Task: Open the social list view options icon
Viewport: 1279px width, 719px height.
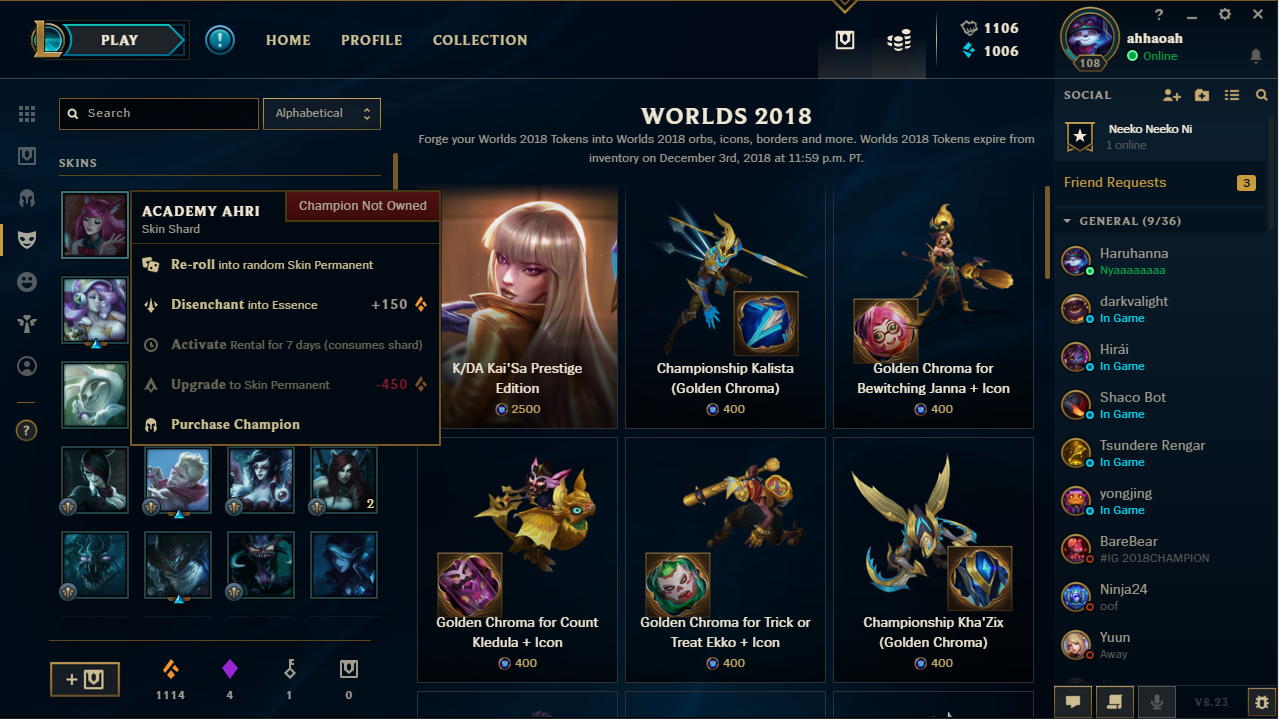Action: (x=1232, y=95)
